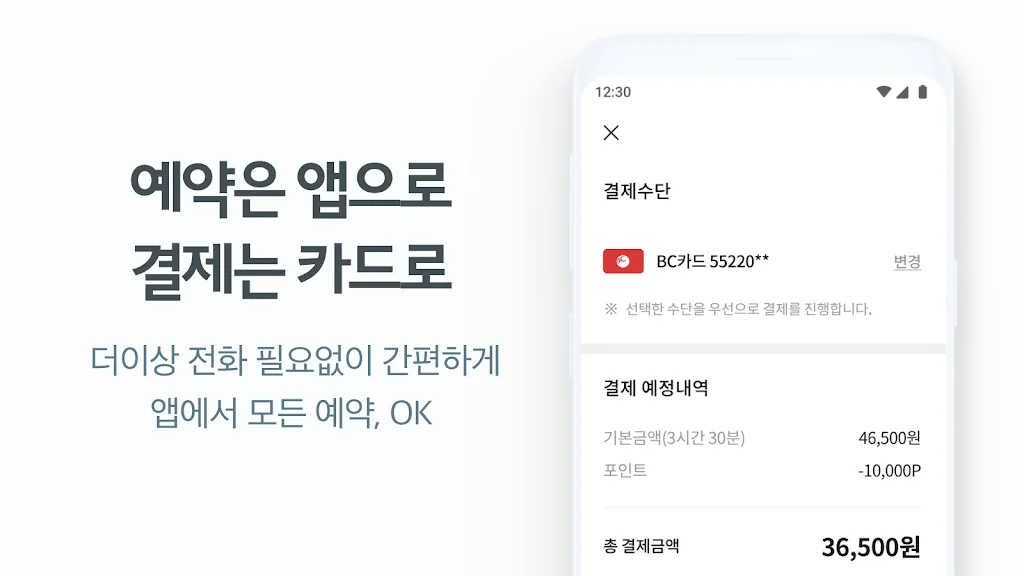Tap the 기본금액(3시간 30분) row label
This screenshot has height=576, width=1024.
(674, 438)
